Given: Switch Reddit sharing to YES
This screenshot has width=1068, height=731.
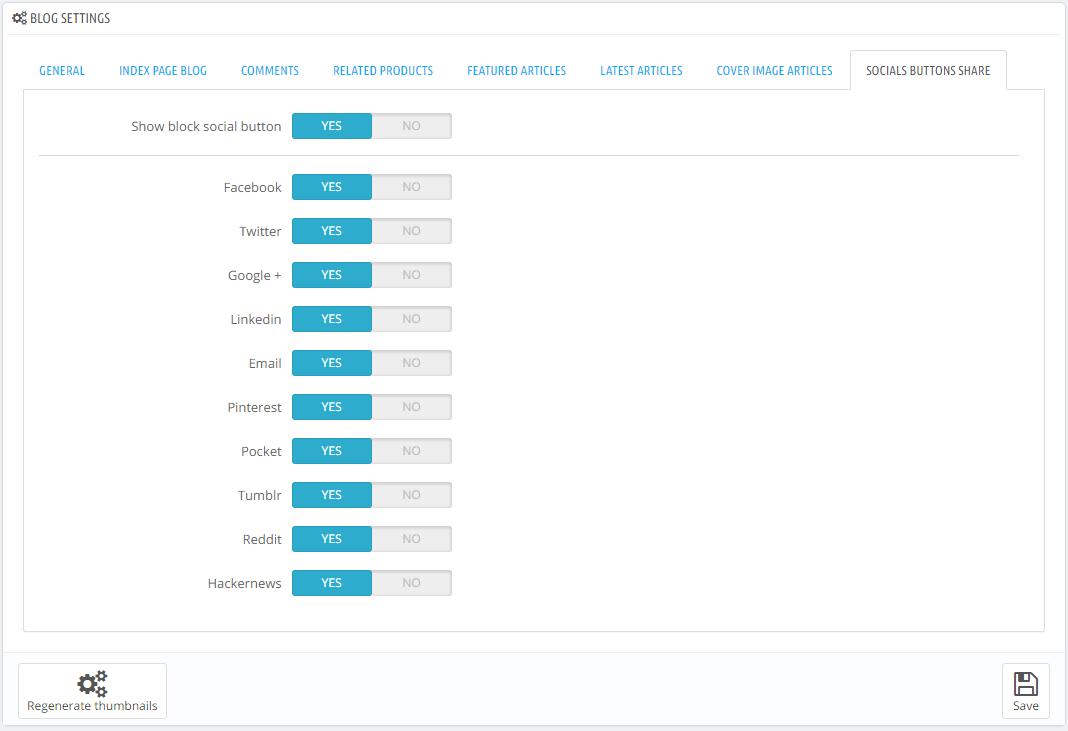Looking at the screenshot, I should pyautogui.click(x=332, y=539).
